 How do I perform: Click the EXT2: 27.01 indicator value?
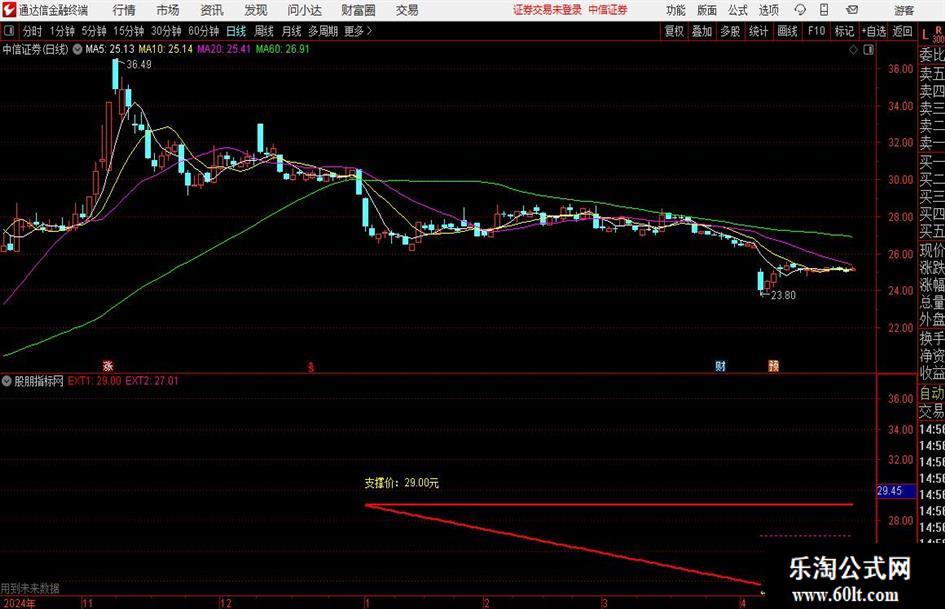coord(152,381)
